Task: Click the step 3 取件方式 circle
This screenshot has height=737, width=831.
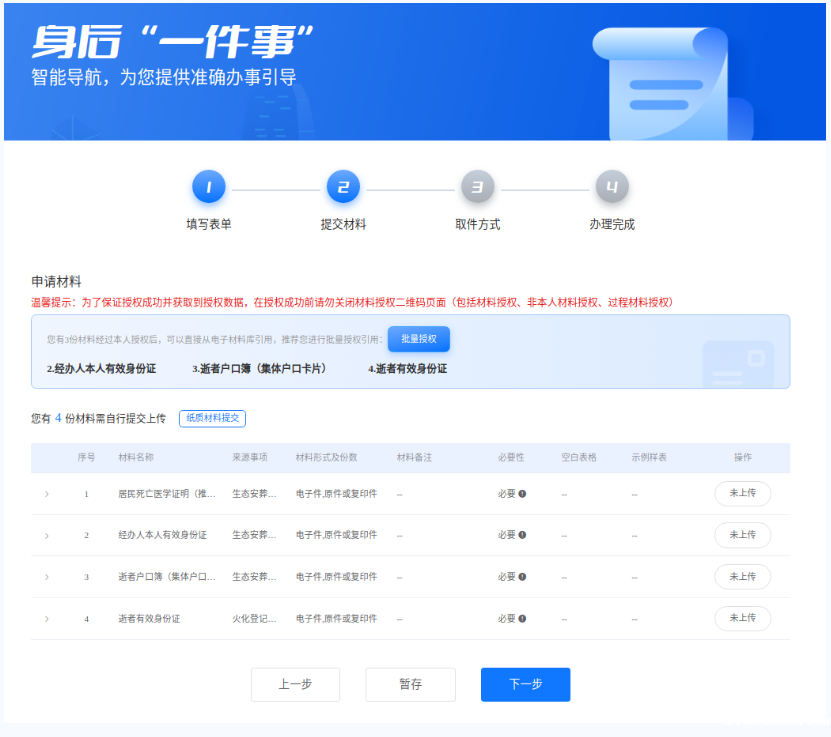Action: 477,187
